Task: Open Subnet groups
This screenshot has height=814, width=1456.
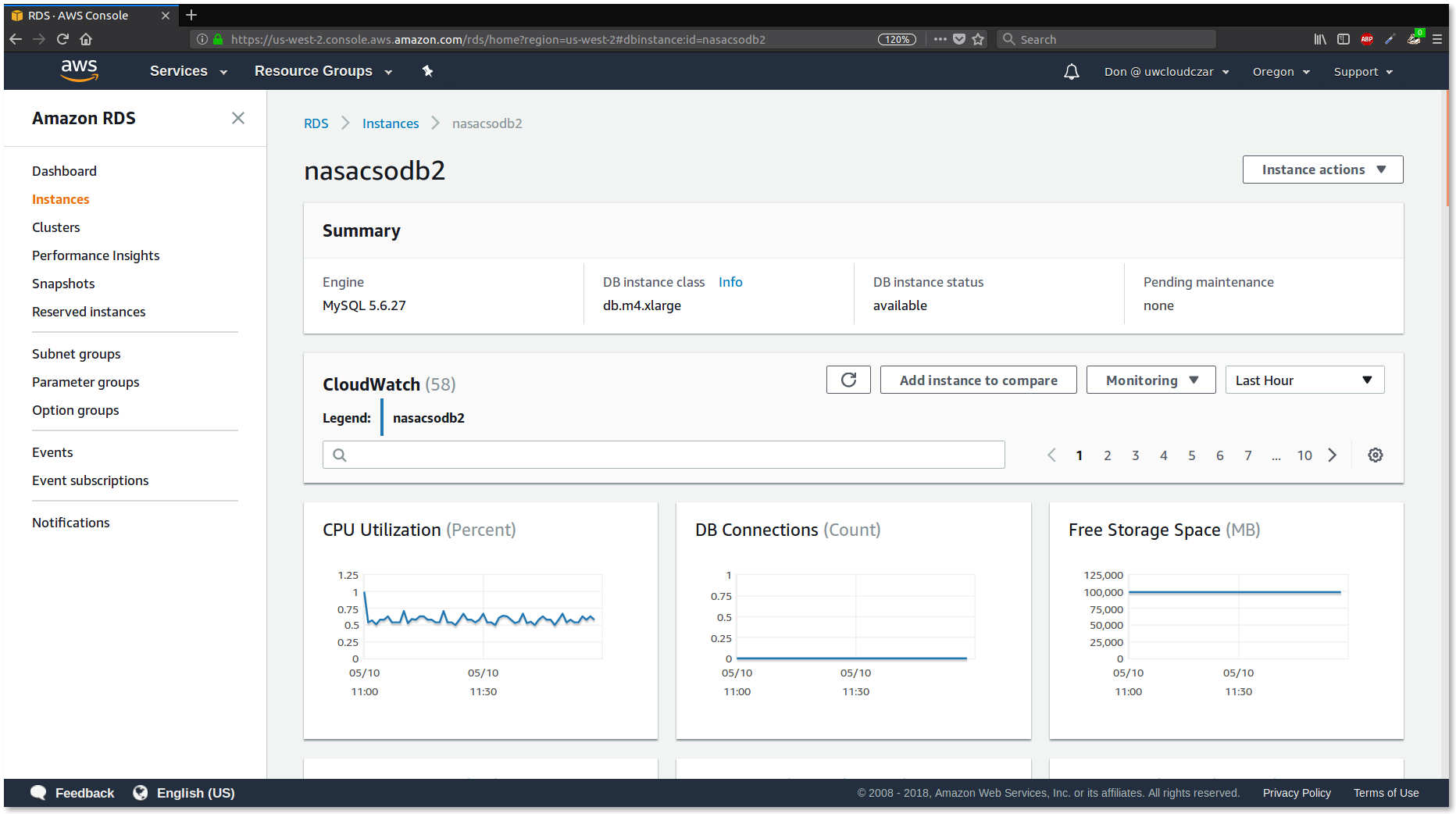Action: pos(76,354)
